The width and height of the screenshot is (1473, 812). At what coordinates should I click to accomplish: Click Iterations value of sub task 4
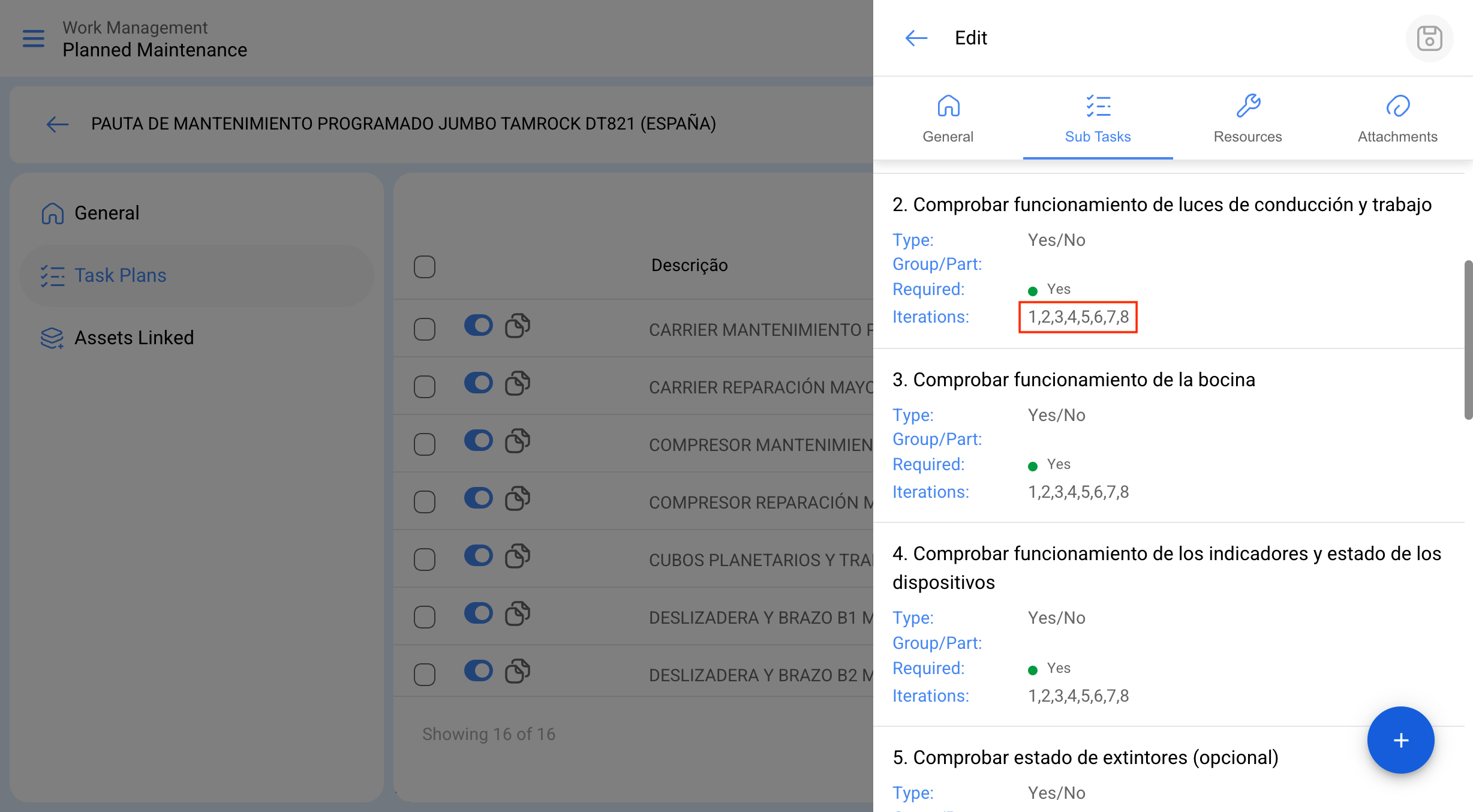point(1078,696)
